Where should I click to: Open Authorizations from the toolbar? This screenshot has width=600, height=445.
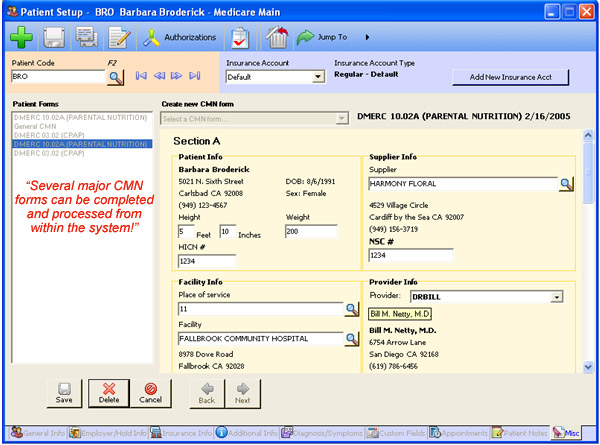pyautogui.click(x=180, y=38)
